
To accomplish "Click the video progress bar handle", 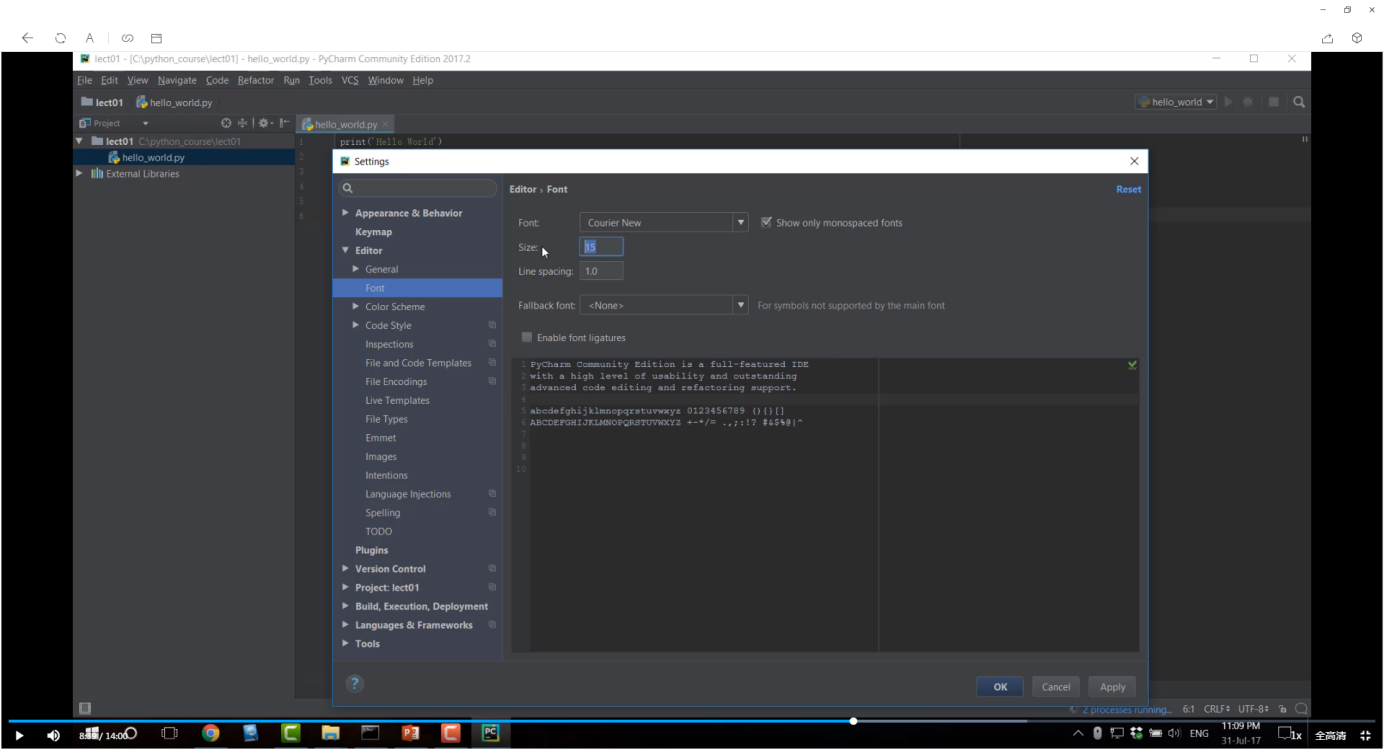I will (x=853, y=720).
